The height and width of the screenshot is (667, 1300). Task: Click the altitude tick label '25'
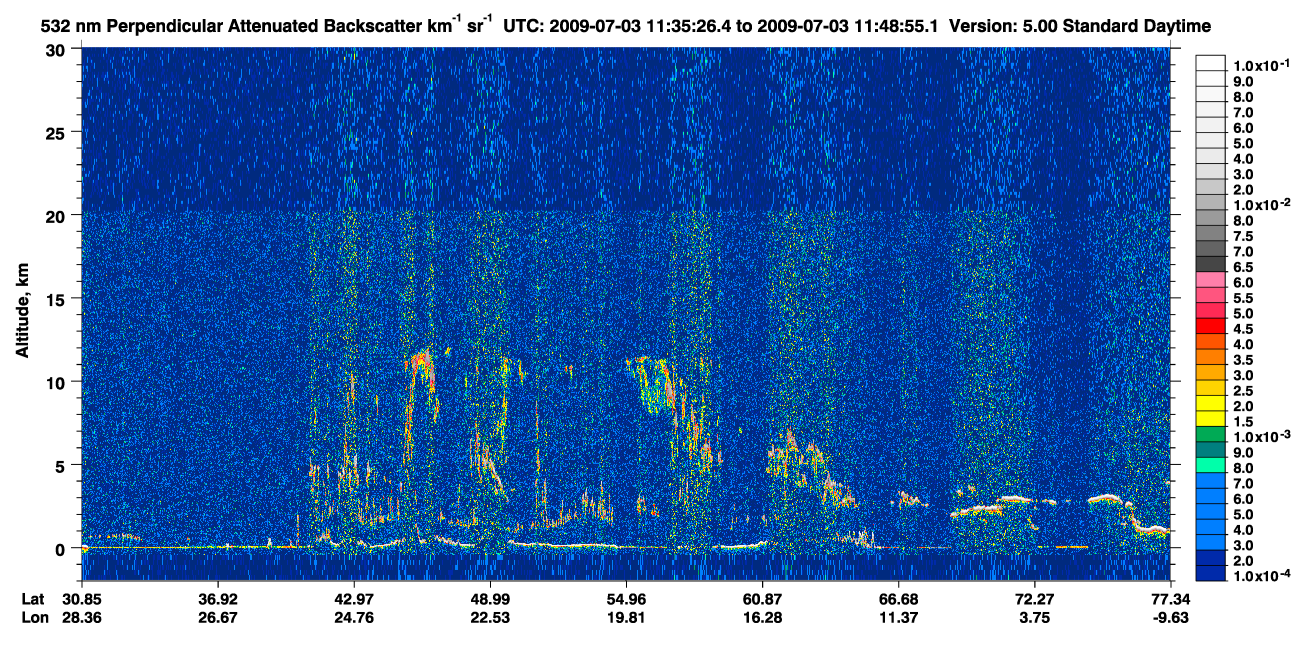pyautogui.click(x=56, y=132)
